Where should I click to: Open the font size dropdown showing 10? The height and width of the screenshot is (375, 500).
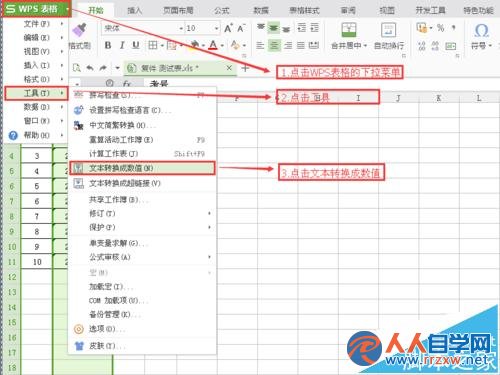click(x=216, y=29)
